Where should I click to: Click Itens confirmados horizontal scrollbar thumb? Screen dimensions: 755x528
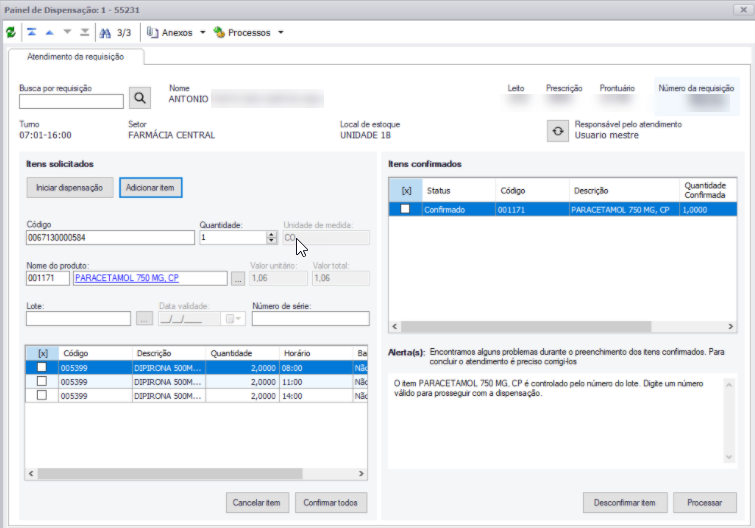coord(526,326)
